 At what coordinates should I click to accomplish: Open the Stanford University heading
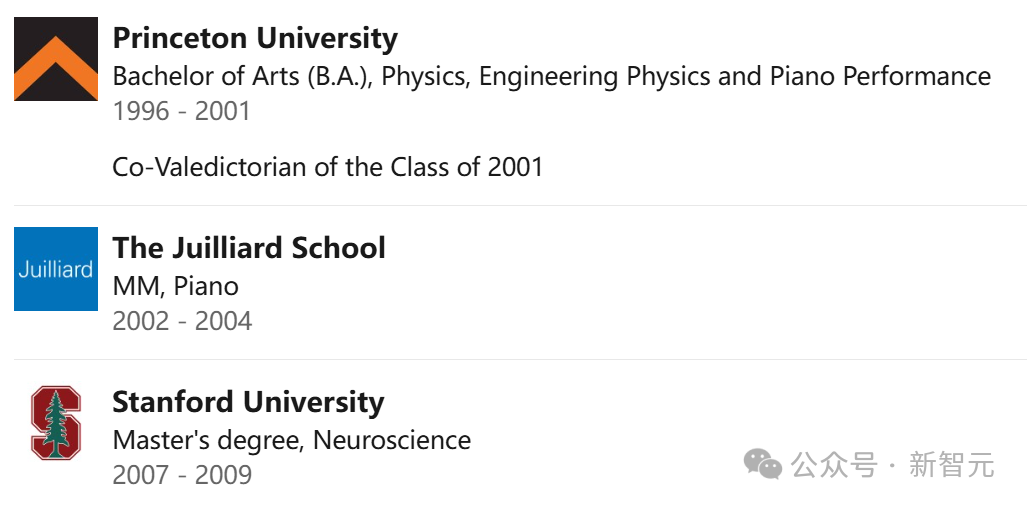click(x=248, y=402)
